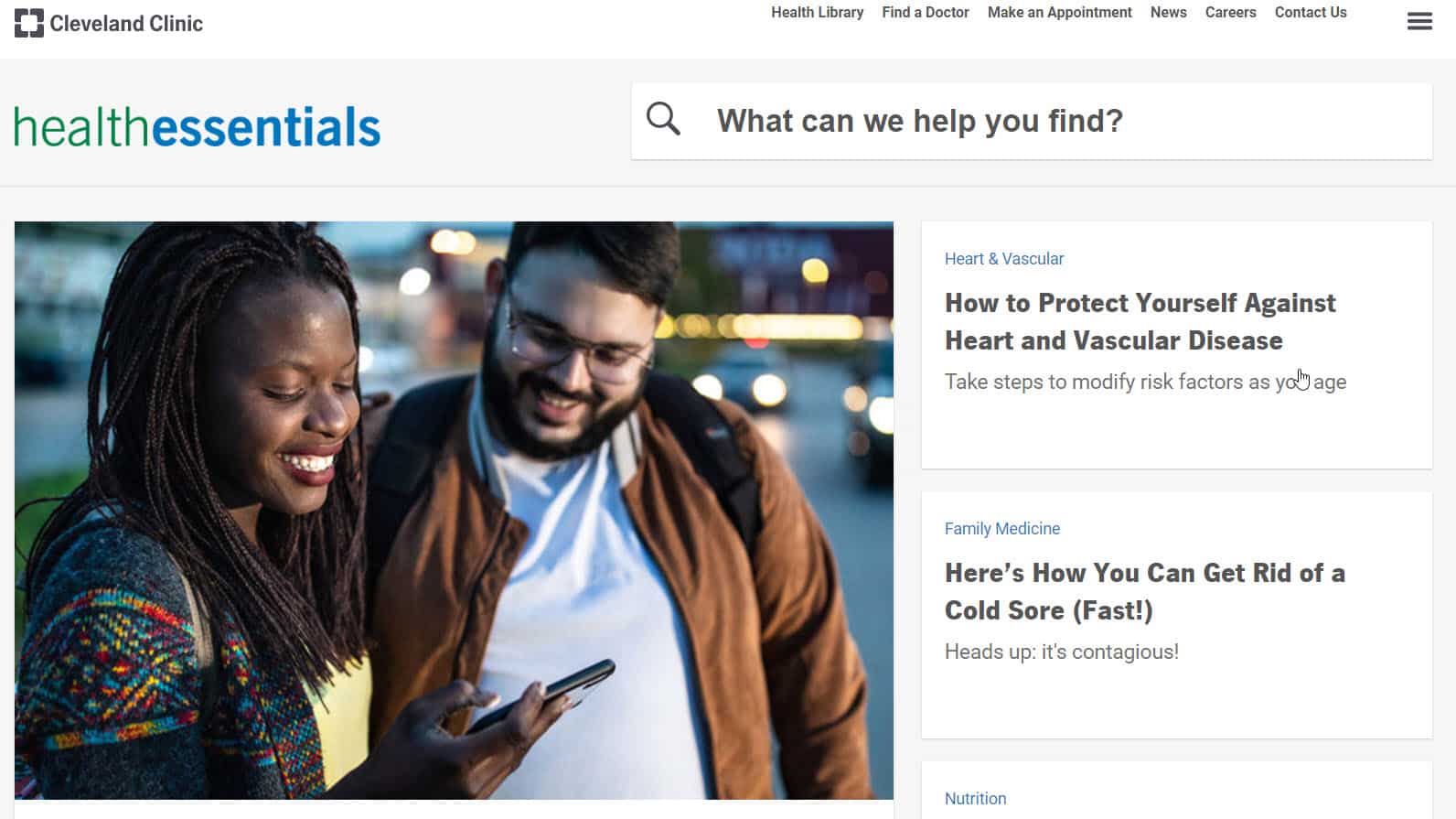Image resolution: width=1456 pixels, height=819 pixels.
Task: Click 'Take steps to modify risk factors' summary
Action: (x=1145, y=382)
